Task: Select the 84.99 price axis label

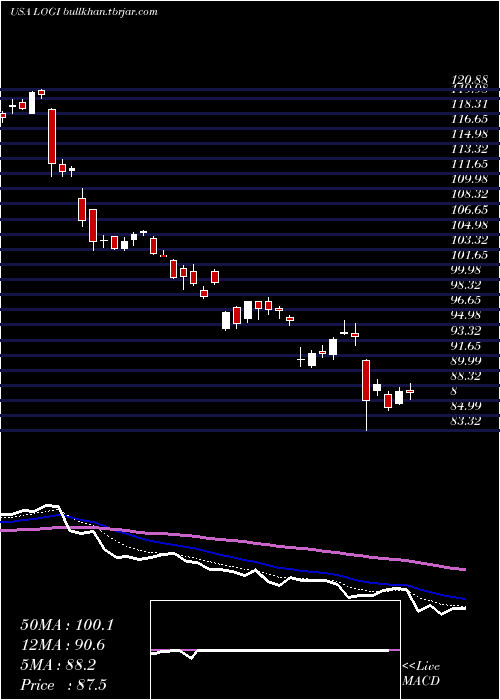Action: pyautogui.click(x=466, y=406)
